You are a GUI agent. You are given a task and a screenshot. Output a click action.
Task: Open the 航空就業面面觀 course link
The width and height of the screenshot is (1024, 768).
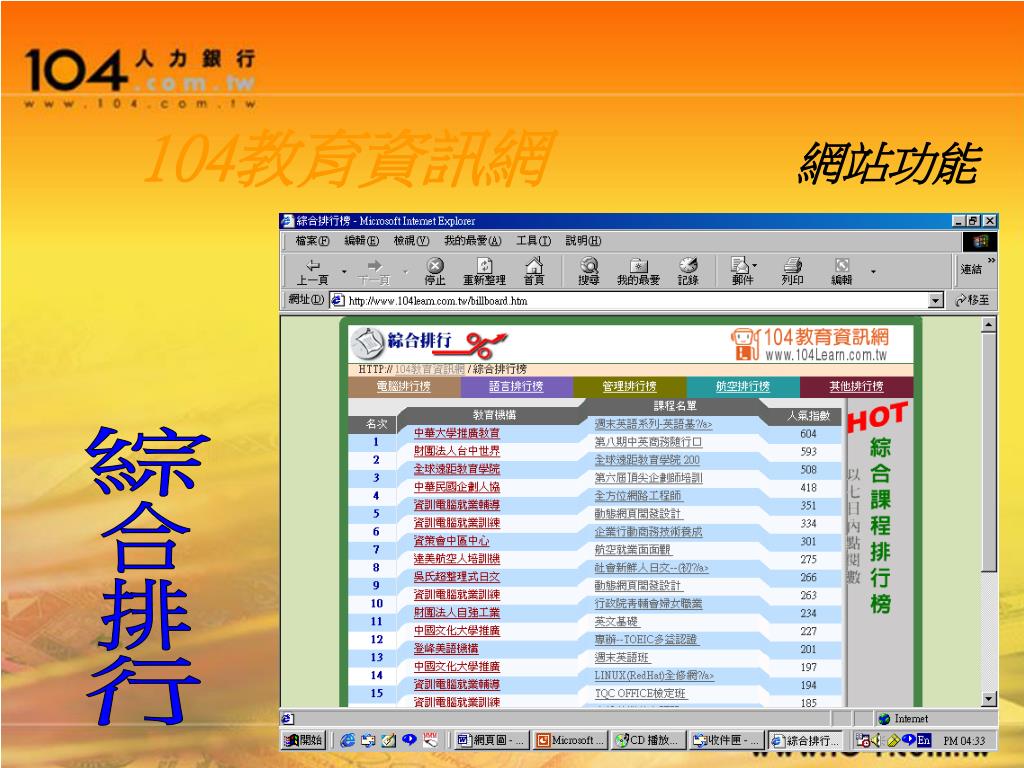pos(633,550)
